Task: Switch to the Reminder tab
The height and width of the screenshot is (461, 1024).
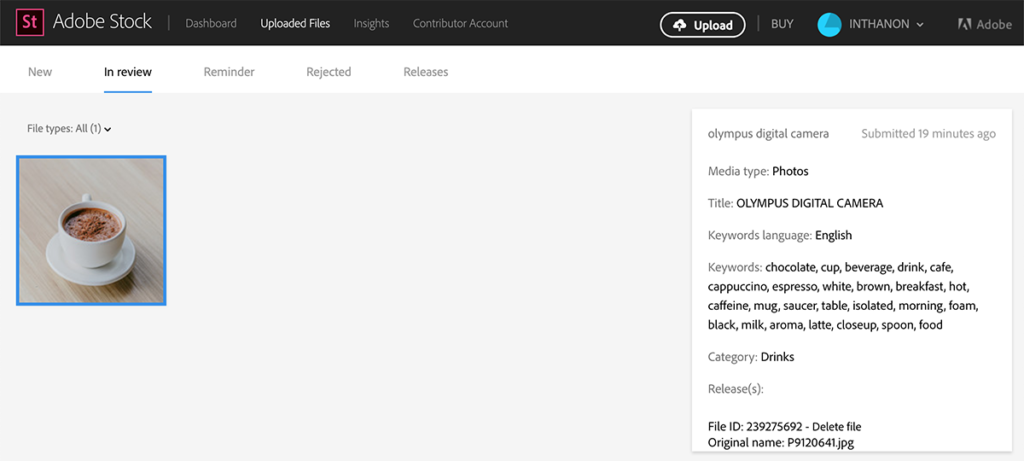Action: [x=229, y=72]
